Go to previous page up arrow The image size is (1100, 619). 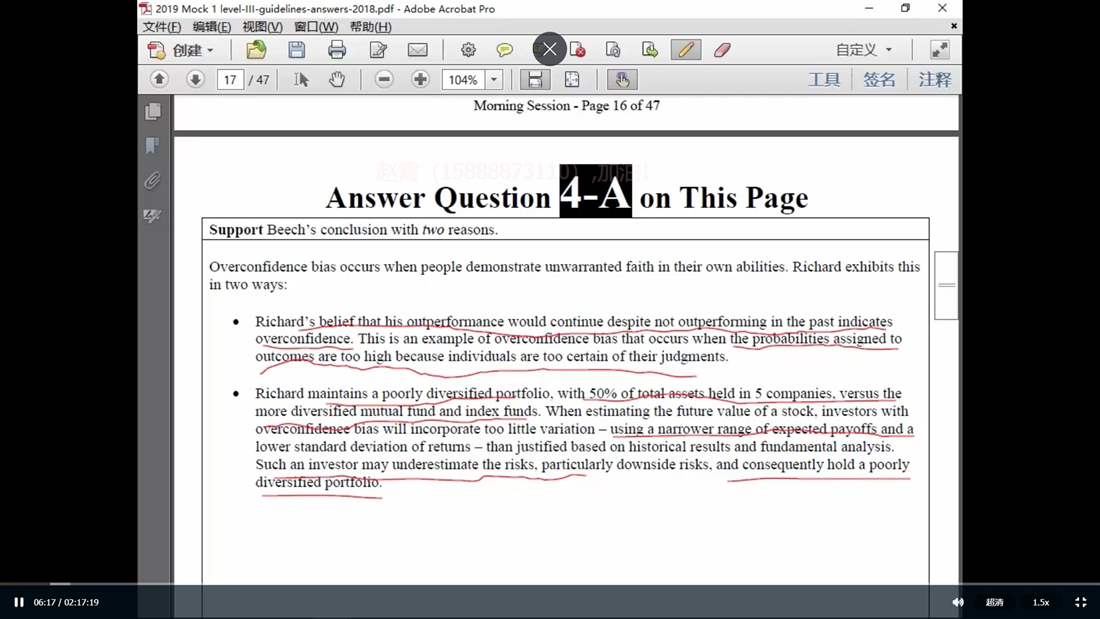(x=159, y=79)
